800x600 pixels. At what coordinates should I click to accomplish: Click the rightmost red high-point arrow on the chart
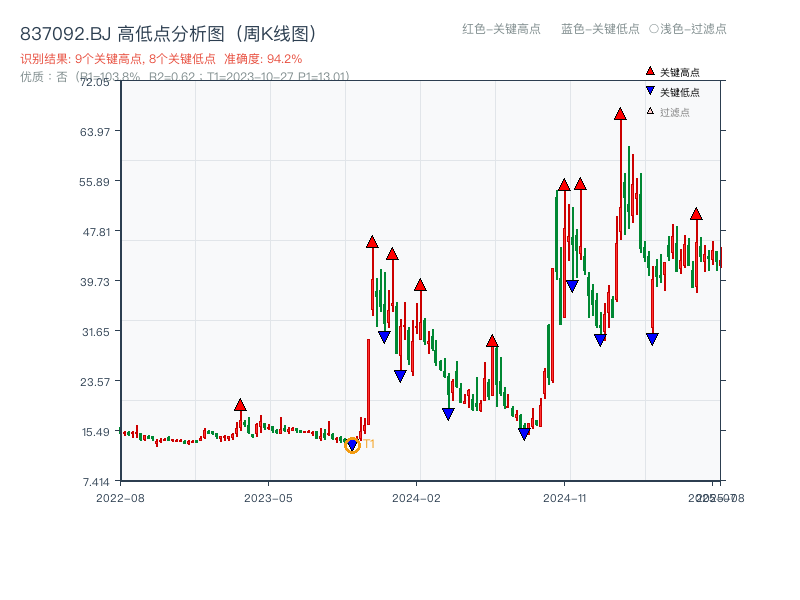696,213
